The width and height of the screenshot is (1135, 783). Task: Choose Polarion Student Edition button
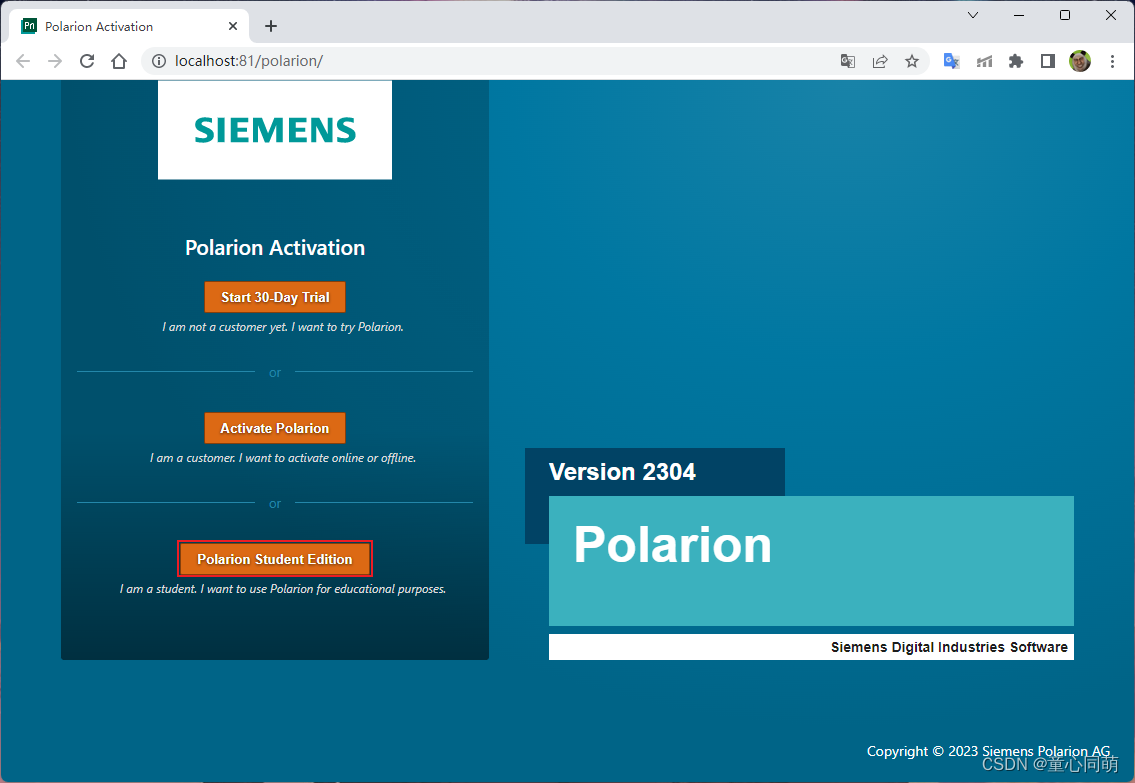tap(274, 559)
